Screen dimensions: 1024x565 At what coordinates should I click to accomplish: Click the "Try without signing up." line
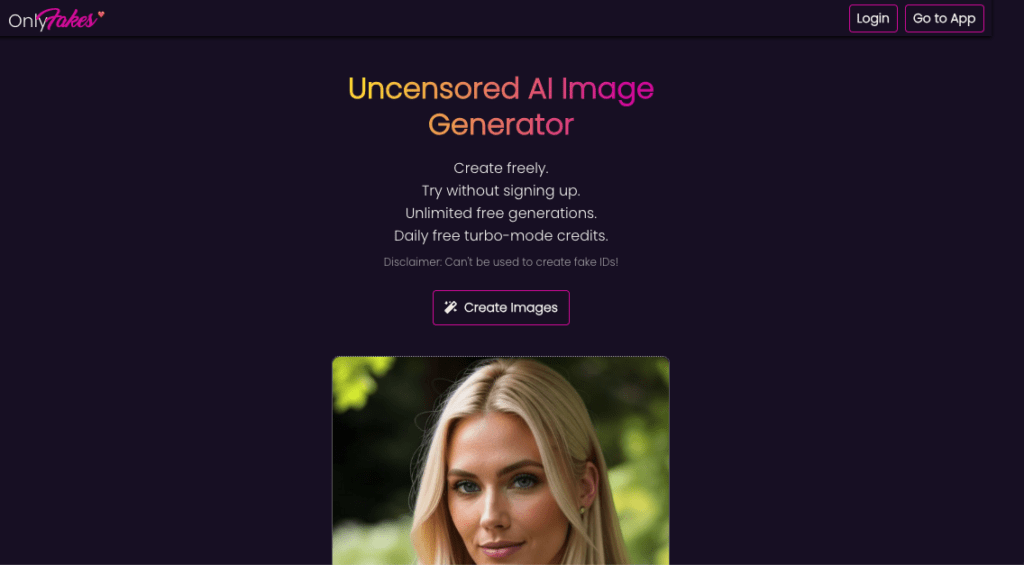pyautogui.click(x=501, y=191)
